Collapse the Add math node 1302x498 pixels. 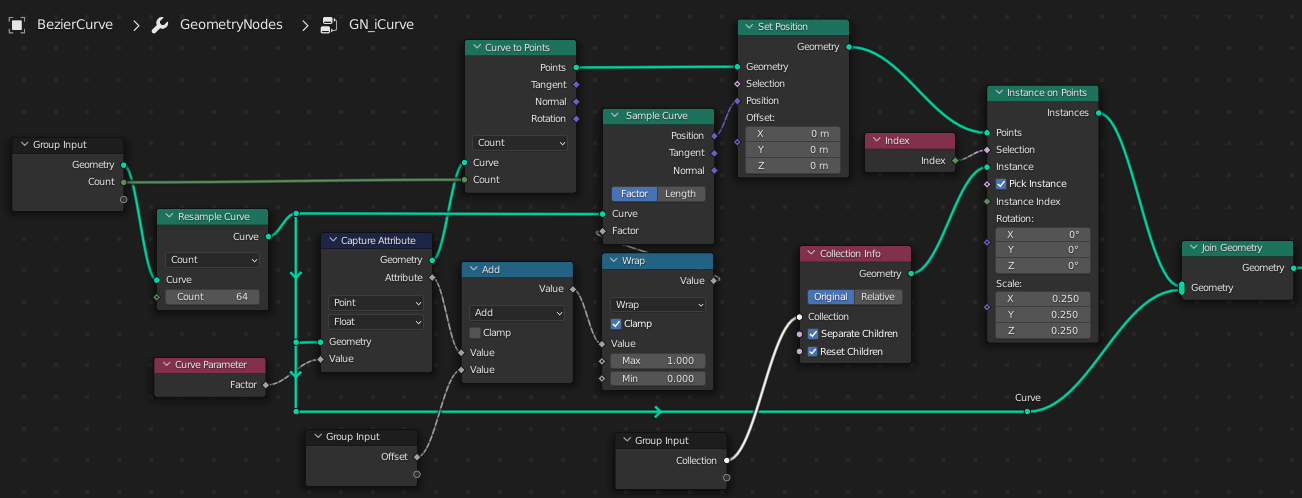472,270
